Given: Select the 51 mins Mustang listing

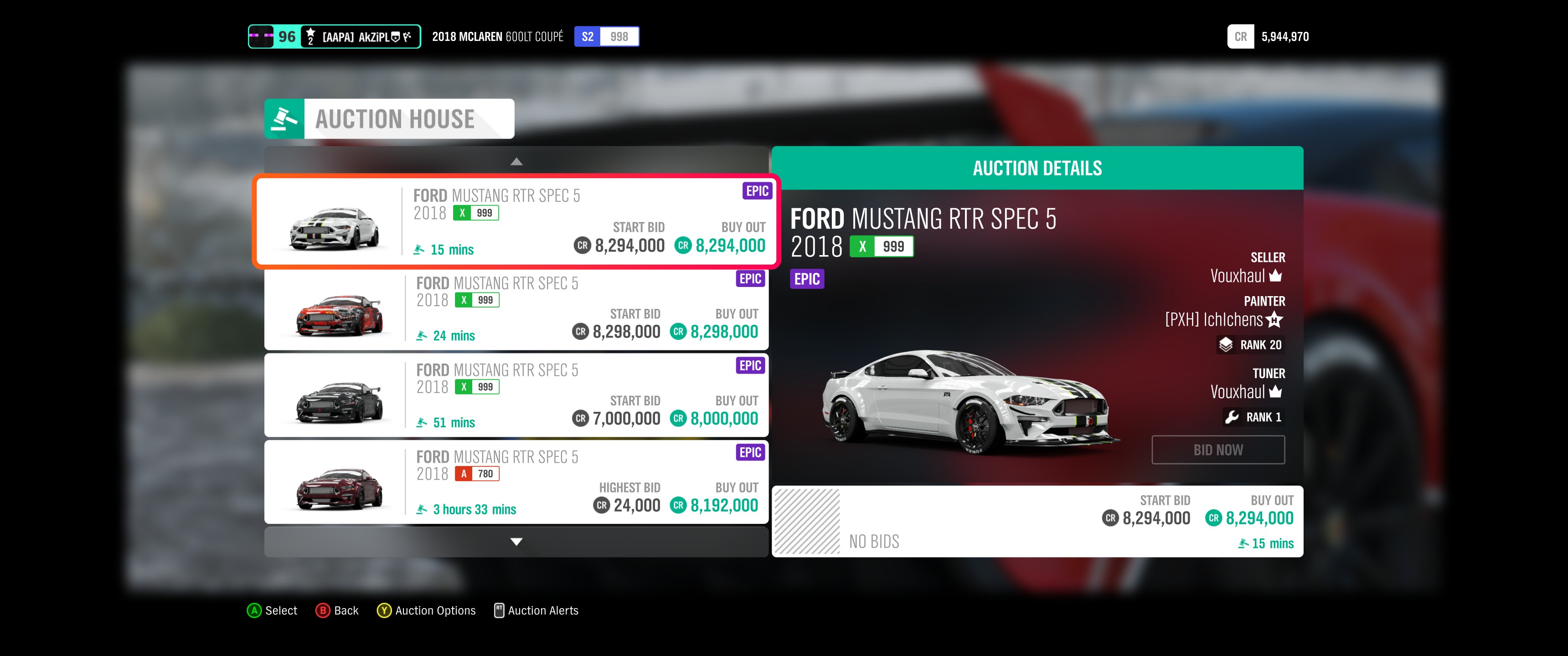Looking at the screenshot, I should click(516, 395).
